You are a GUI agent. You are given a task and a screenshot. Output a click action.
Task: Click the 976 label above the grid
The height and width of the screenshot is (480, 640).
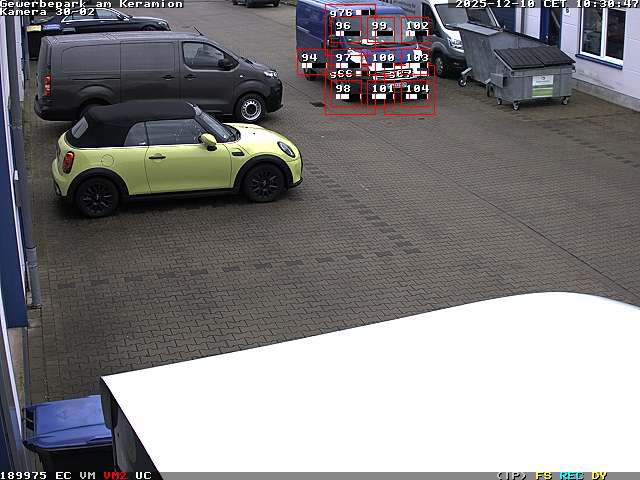341,13
